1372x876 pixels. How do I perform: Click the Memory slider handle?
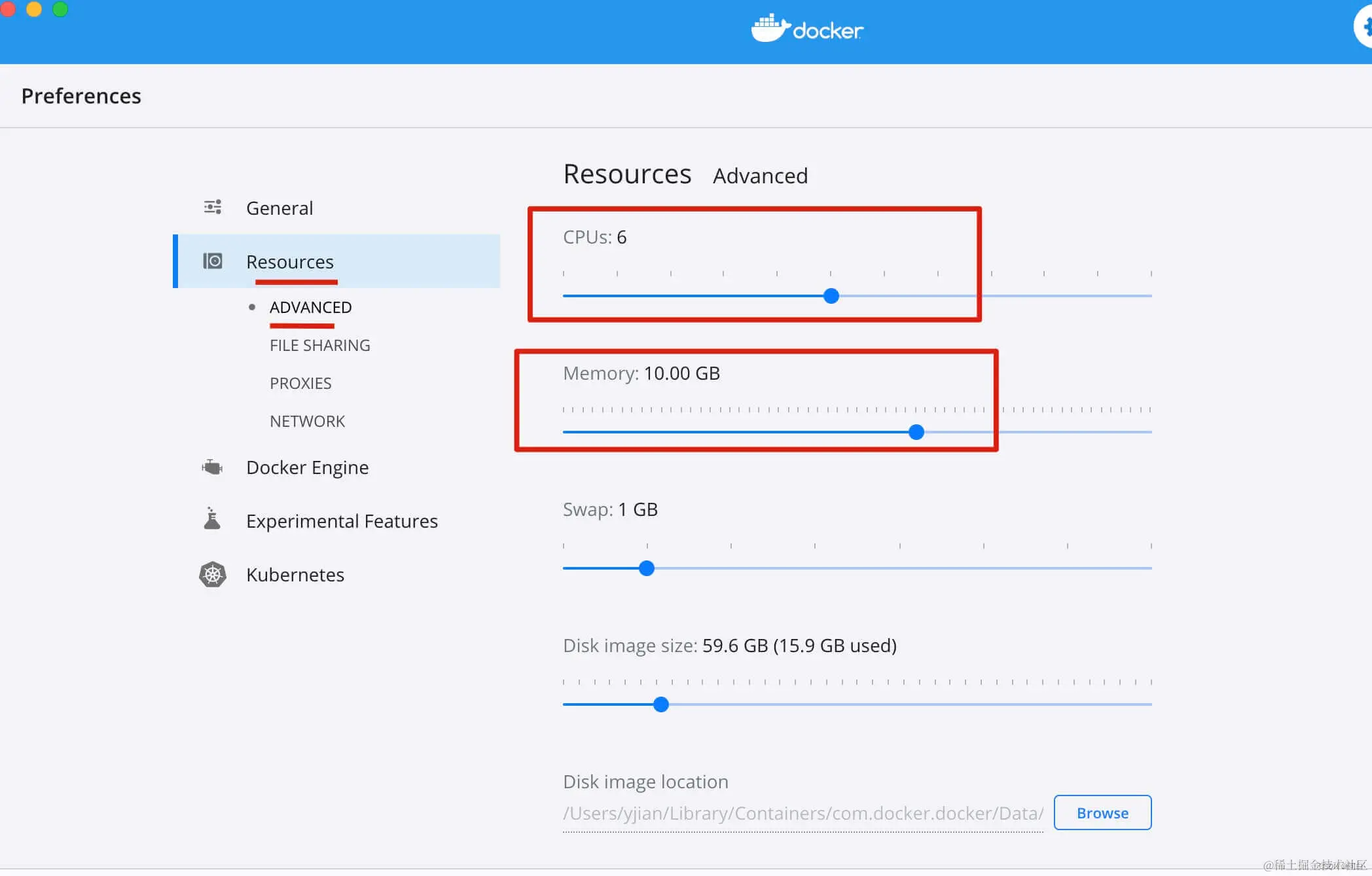coord(916,432)
